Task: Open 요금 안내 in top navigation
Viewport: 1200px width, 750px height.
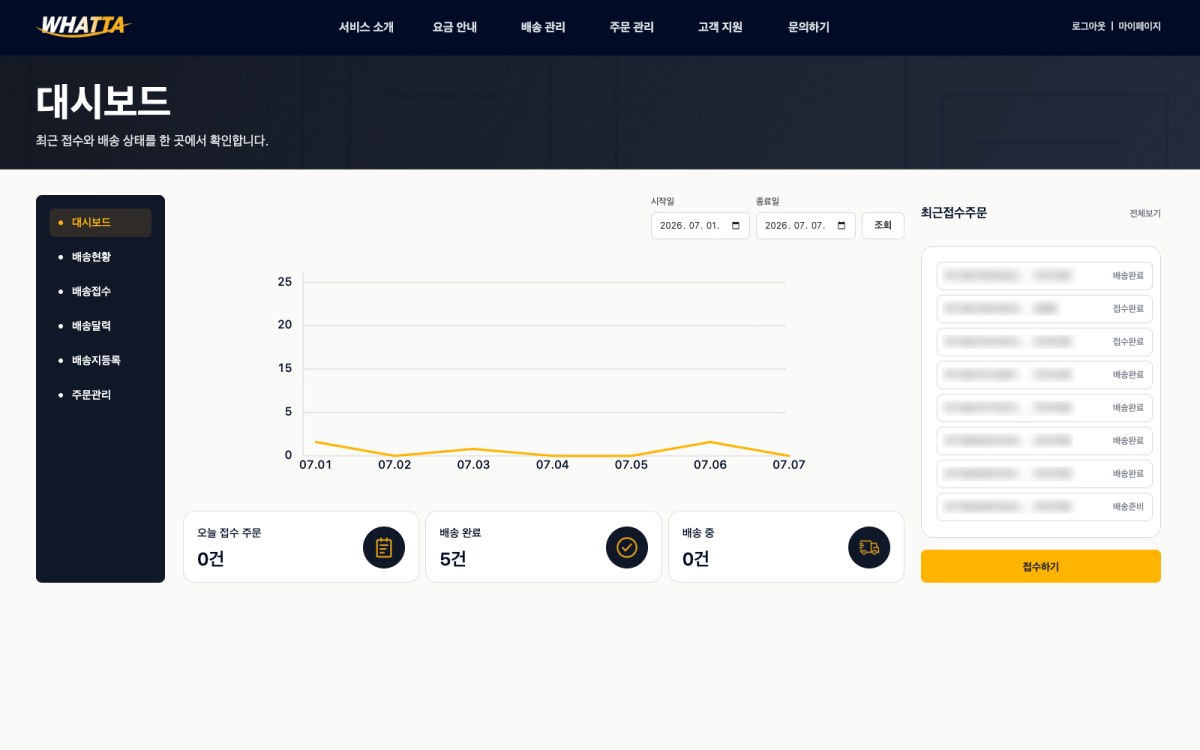Action: pyautogui.click(x=455, y=27)
